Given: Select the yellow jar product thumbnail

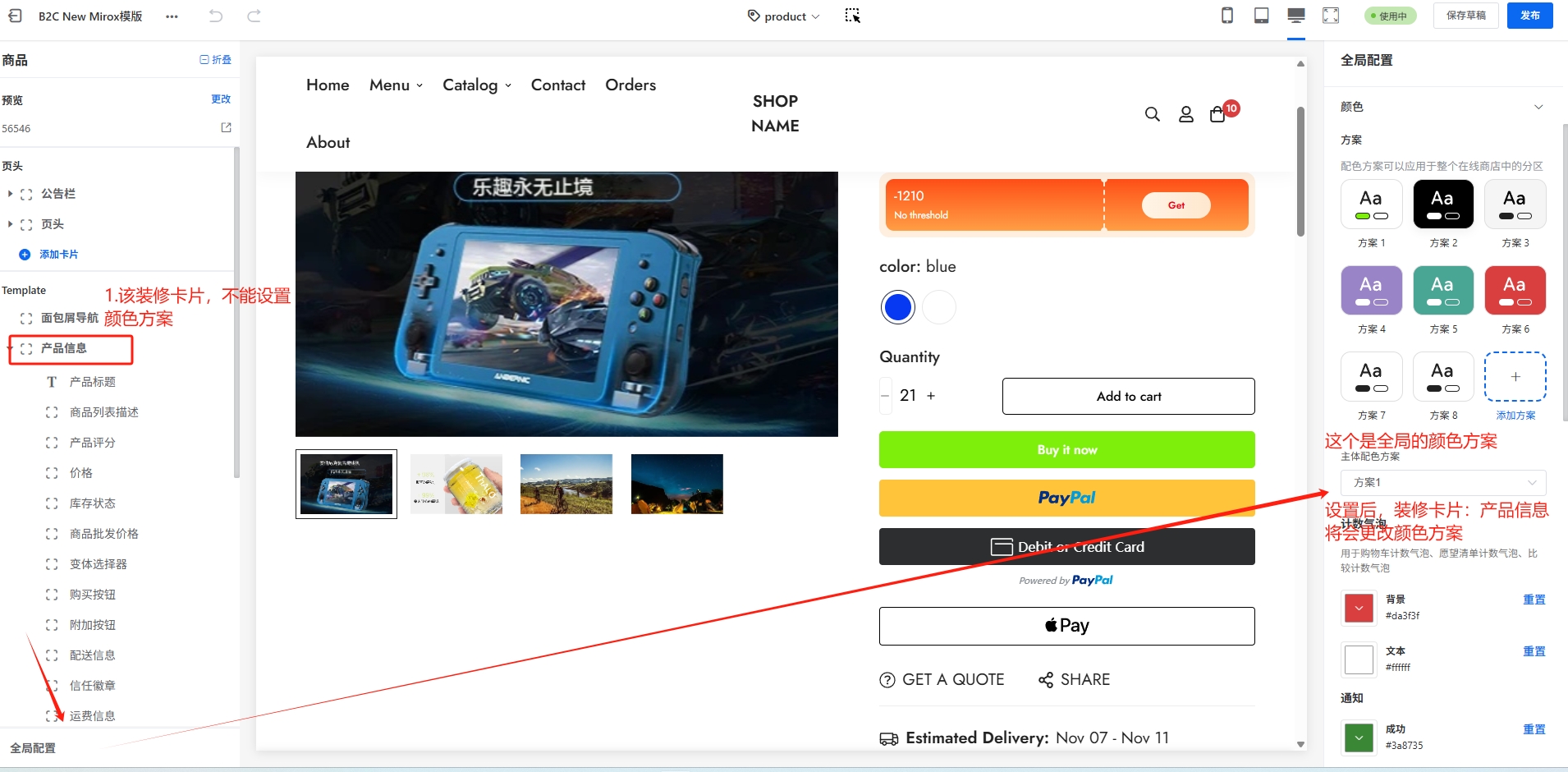Looking at the screenshot, I should click(456, 485).
